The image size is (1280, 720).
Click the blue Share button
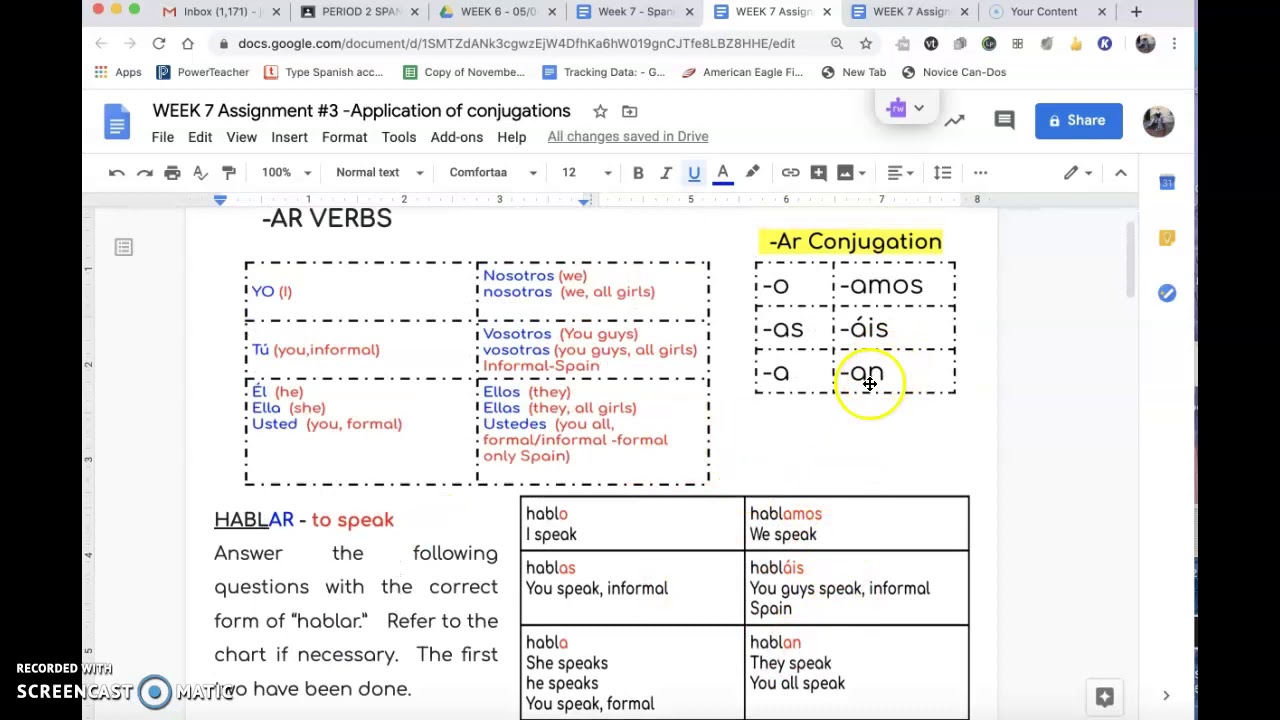click(x=1078, y=121)
